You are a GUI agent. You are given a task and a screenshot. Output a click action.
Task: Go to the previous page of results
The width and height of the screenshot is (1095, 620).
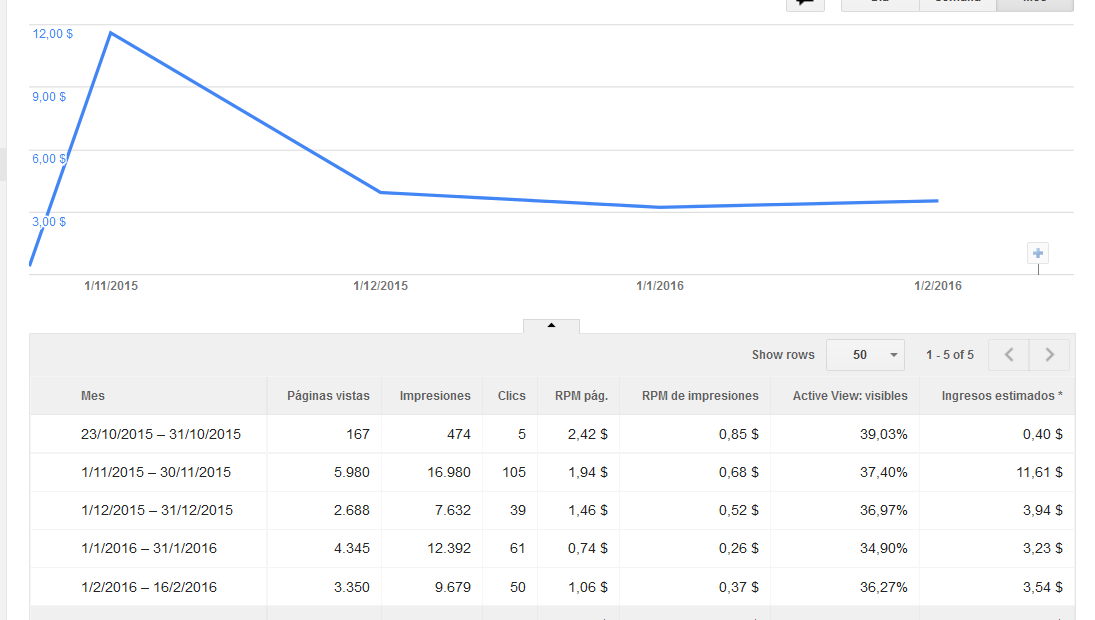click(1009, 355)
